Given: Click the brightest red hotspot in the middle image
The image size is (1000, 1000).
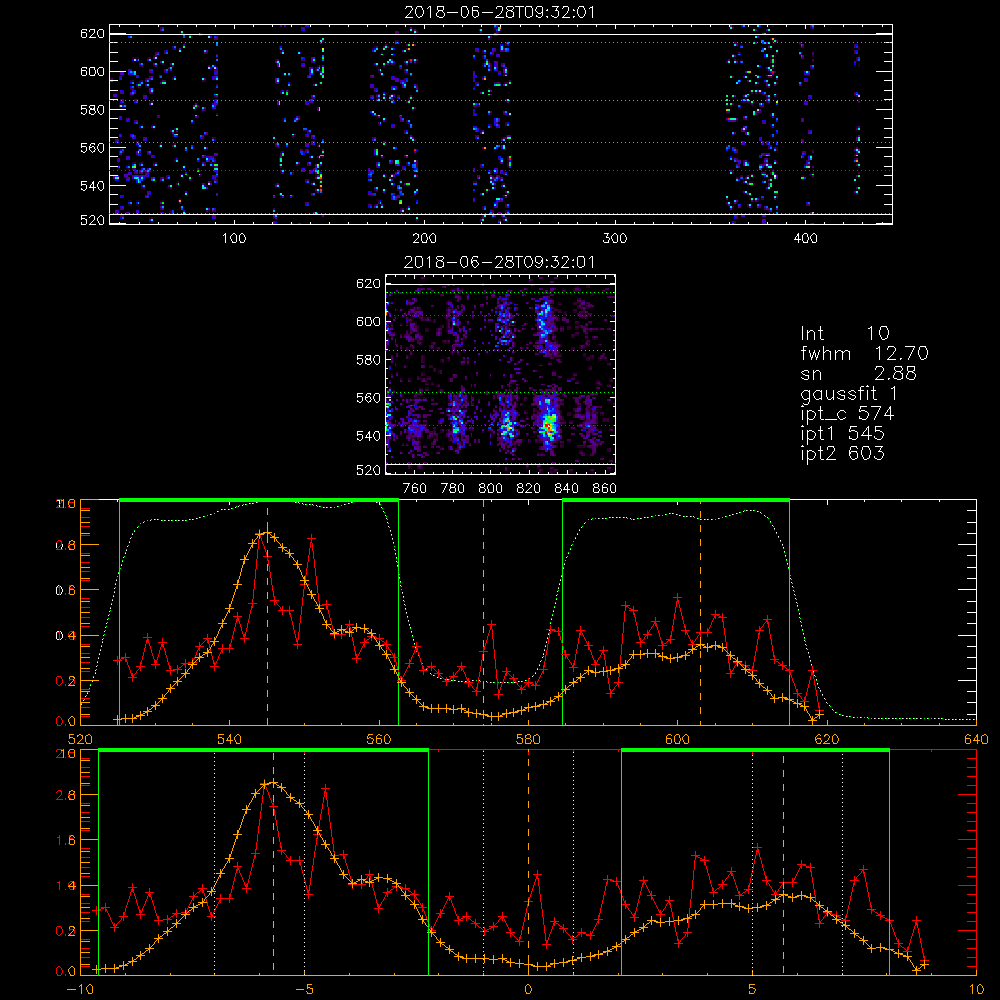Looking at the screenshot, I should (547, 425).
